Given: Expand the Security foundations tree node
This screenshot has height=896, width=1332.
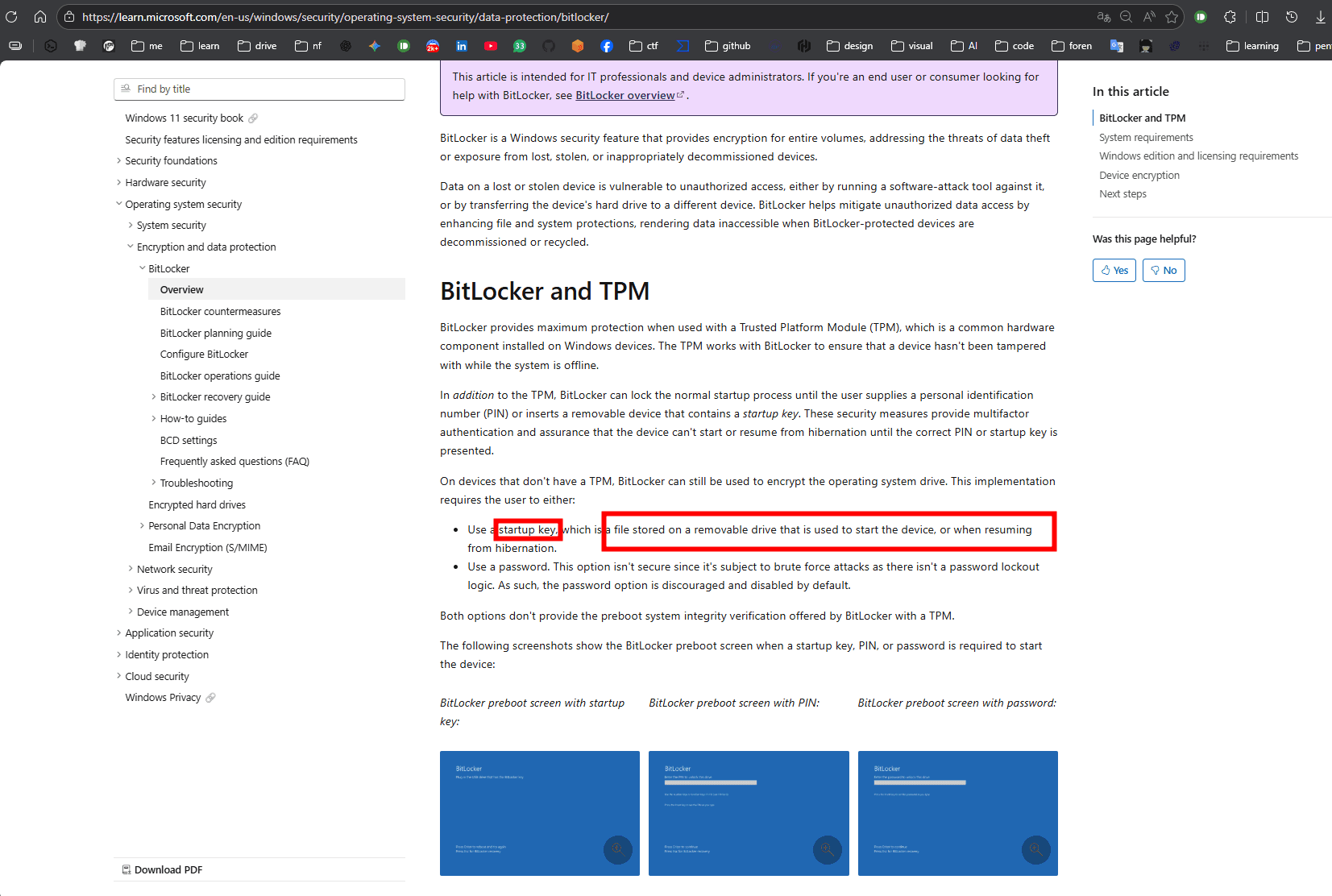Looking at the screenshot, I should tap(119, 161).
